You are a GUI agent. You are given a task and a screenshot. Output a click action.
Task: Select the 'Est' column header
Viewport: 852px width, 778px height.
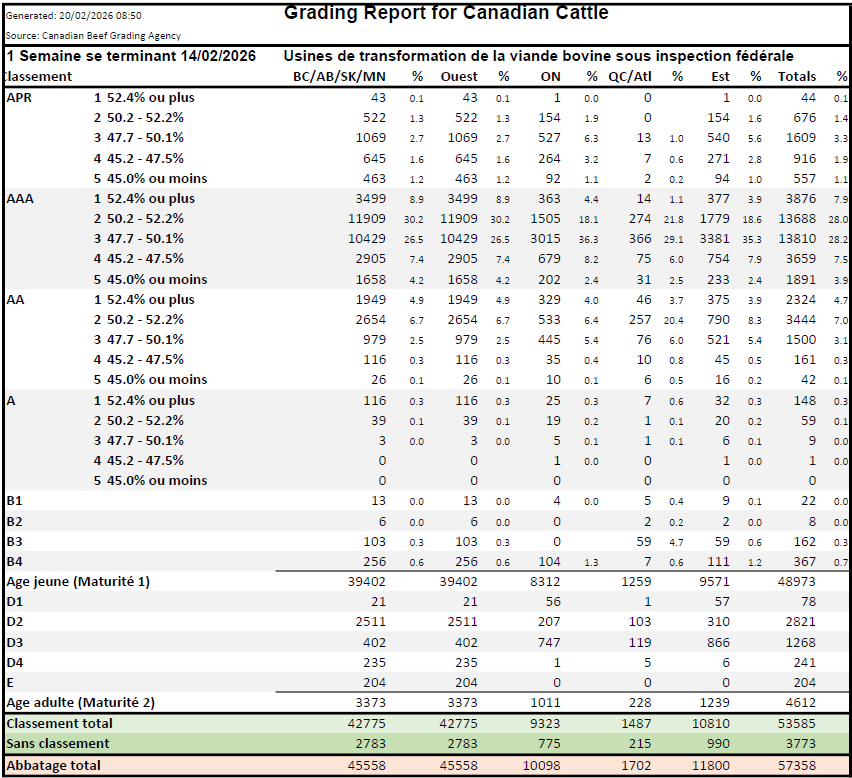pyautogui.click(x=720, y=76)
